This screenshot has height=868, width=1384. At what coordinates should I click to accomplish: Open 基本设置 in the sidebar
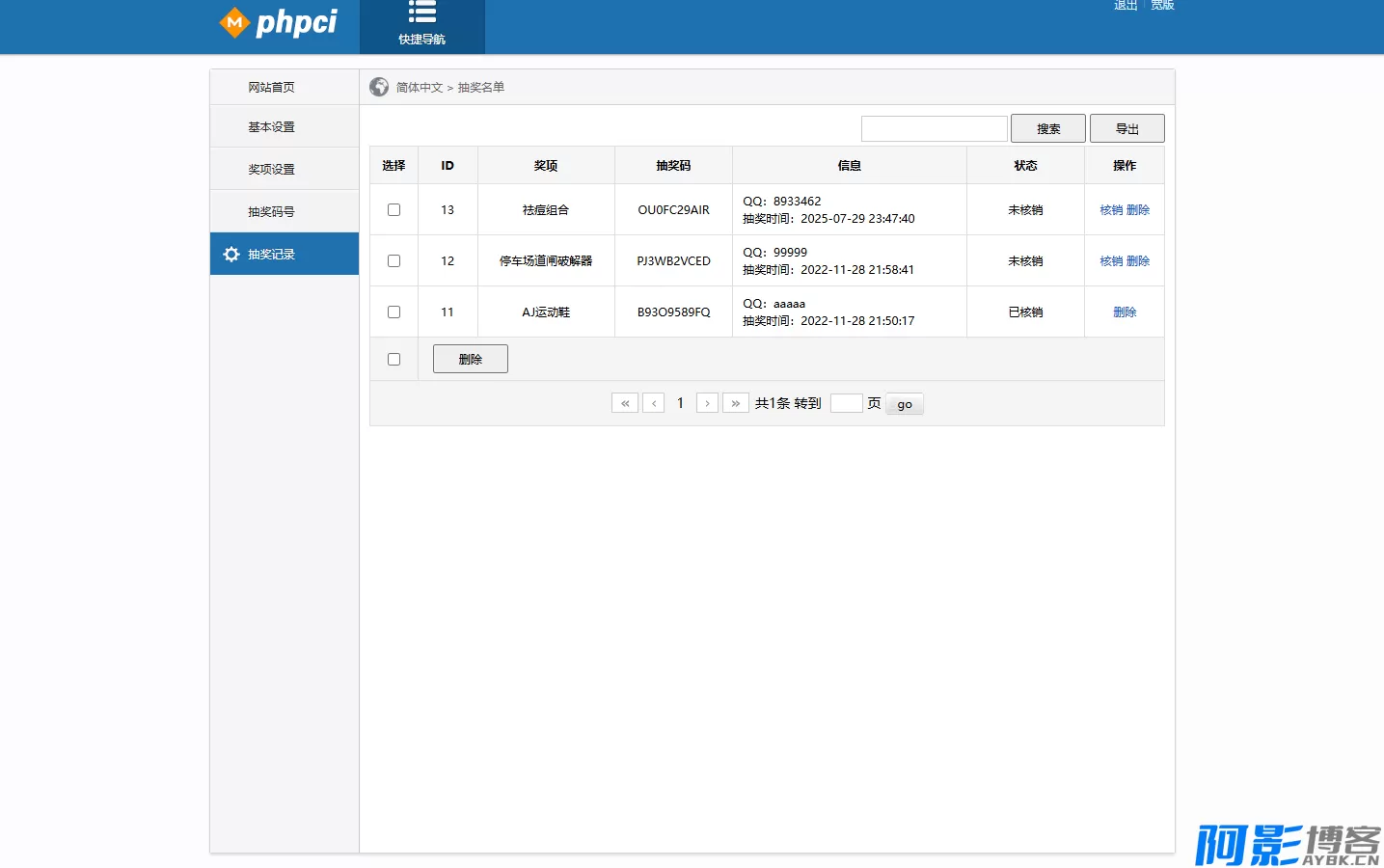[x=271, y=127]
